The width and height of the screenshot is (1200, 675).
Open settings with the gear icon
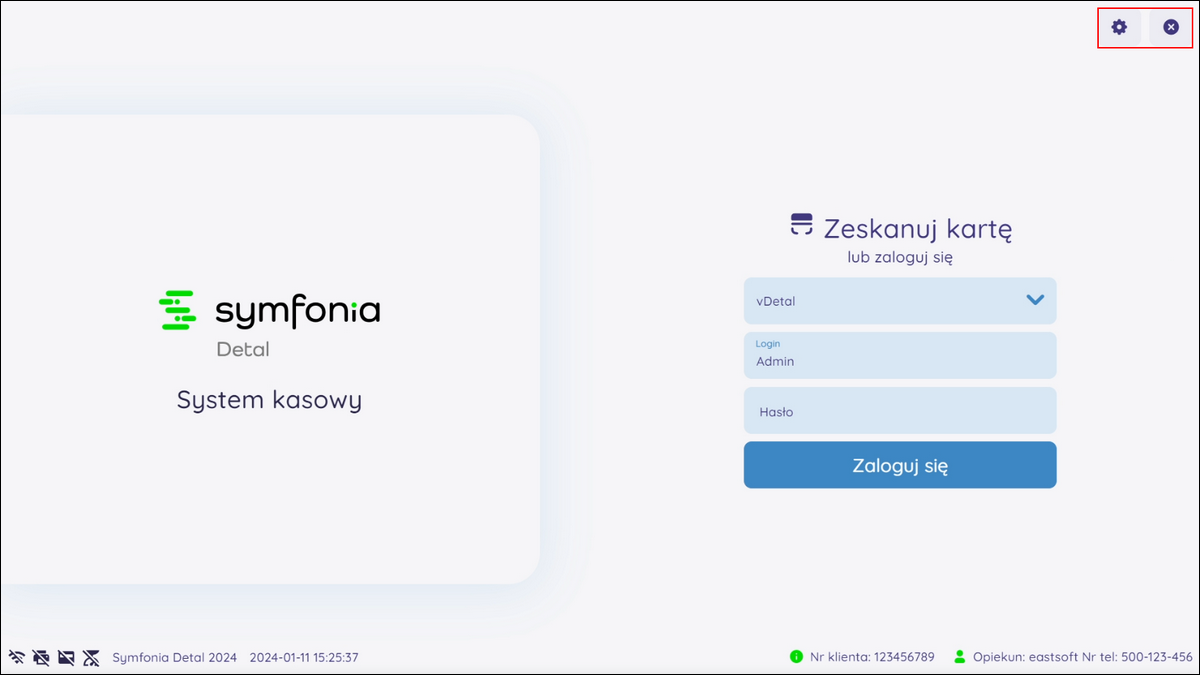pos(1119,27)
